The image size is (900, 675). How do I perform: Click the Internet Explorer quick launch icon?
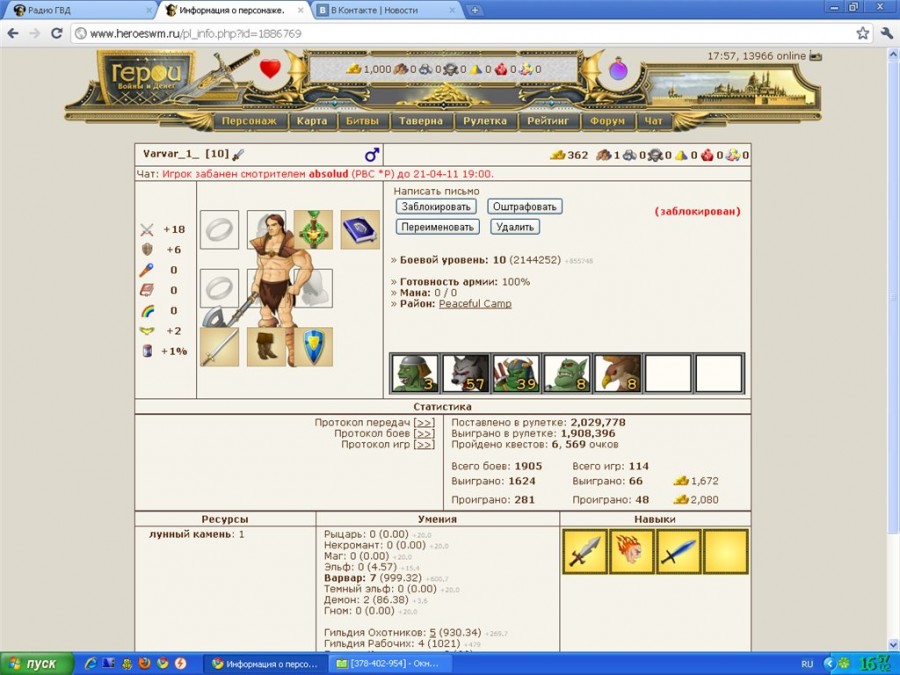point(90,664)
